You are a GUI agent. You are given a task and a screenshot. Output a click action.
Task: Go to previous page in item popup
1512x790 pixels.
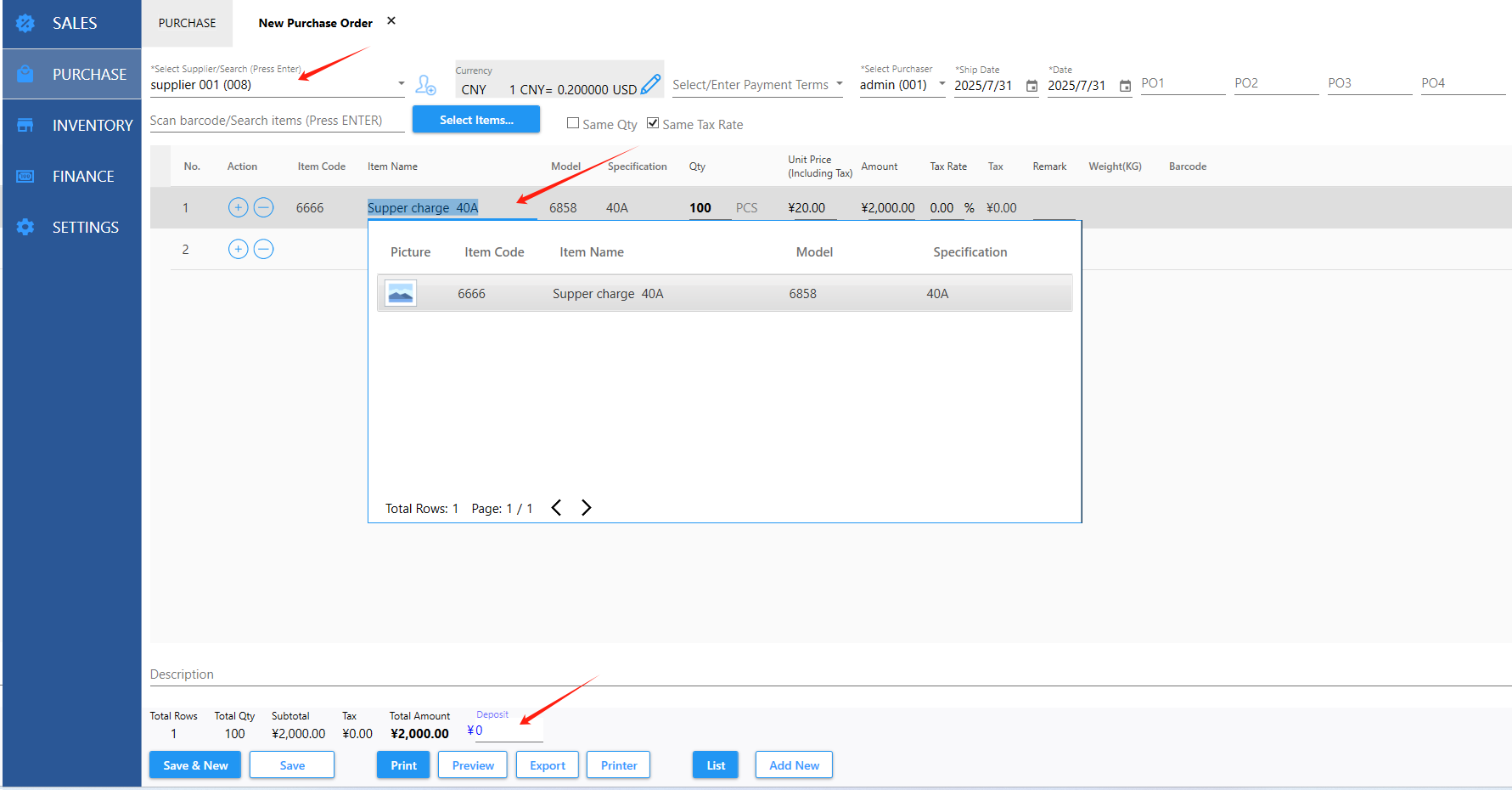point(556,508)
